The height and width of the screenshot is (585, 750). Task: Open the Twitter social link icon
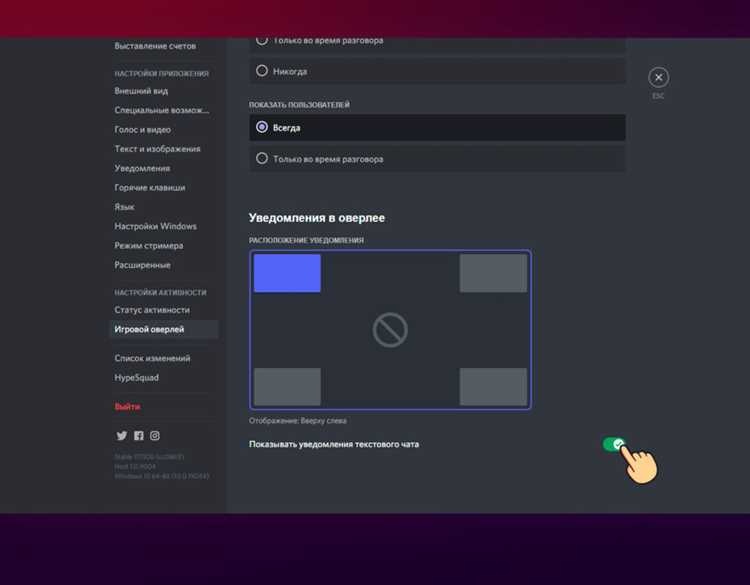pyautogui.click(x=121, y=435)
